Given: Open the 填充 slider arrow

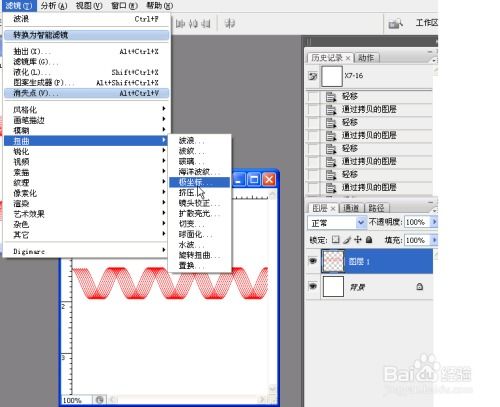Looking at the screenshot, I should (434, 240).
